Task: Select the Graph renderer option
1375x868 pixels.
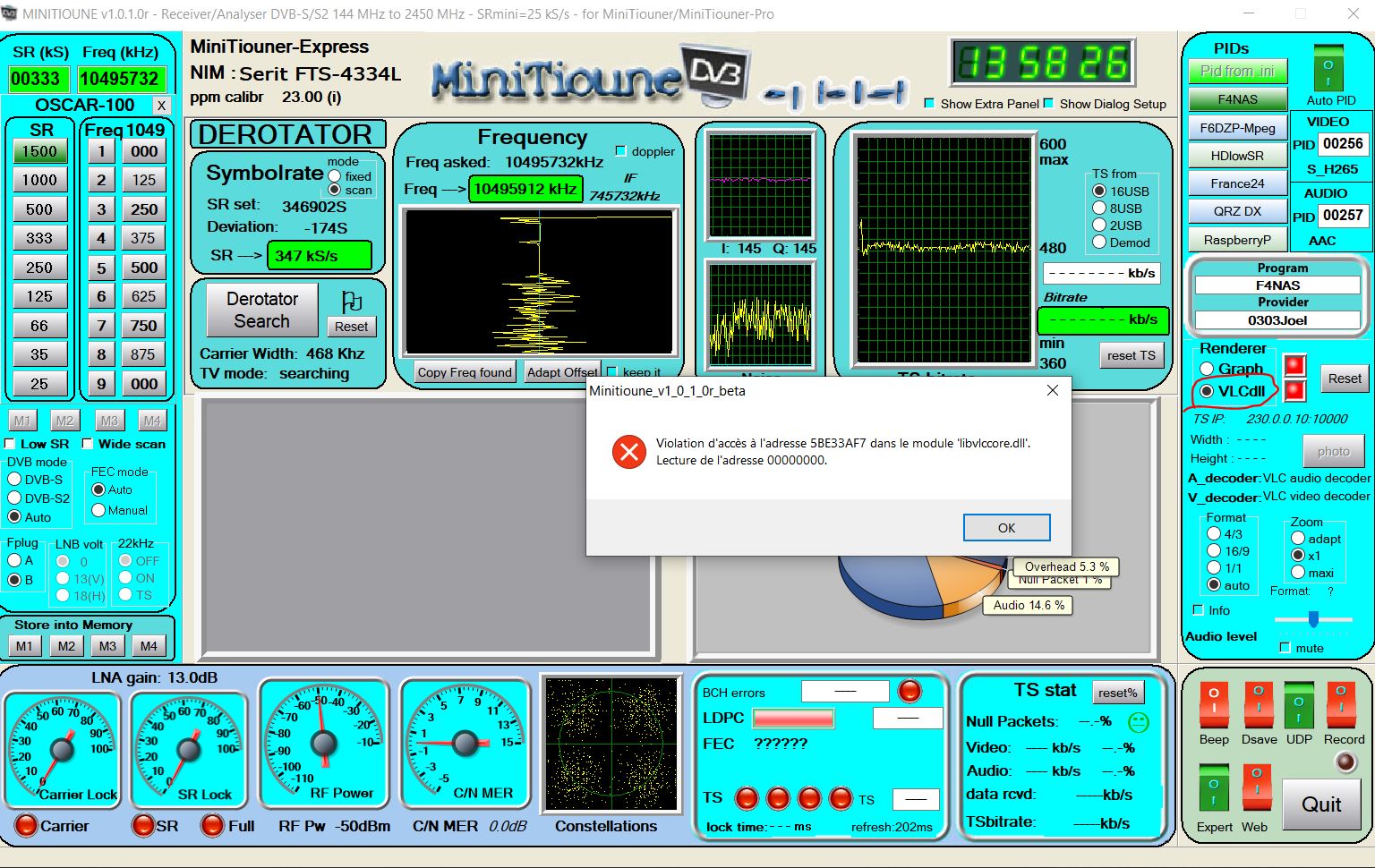Action: pyautogui.click(x=1207, y=369)
